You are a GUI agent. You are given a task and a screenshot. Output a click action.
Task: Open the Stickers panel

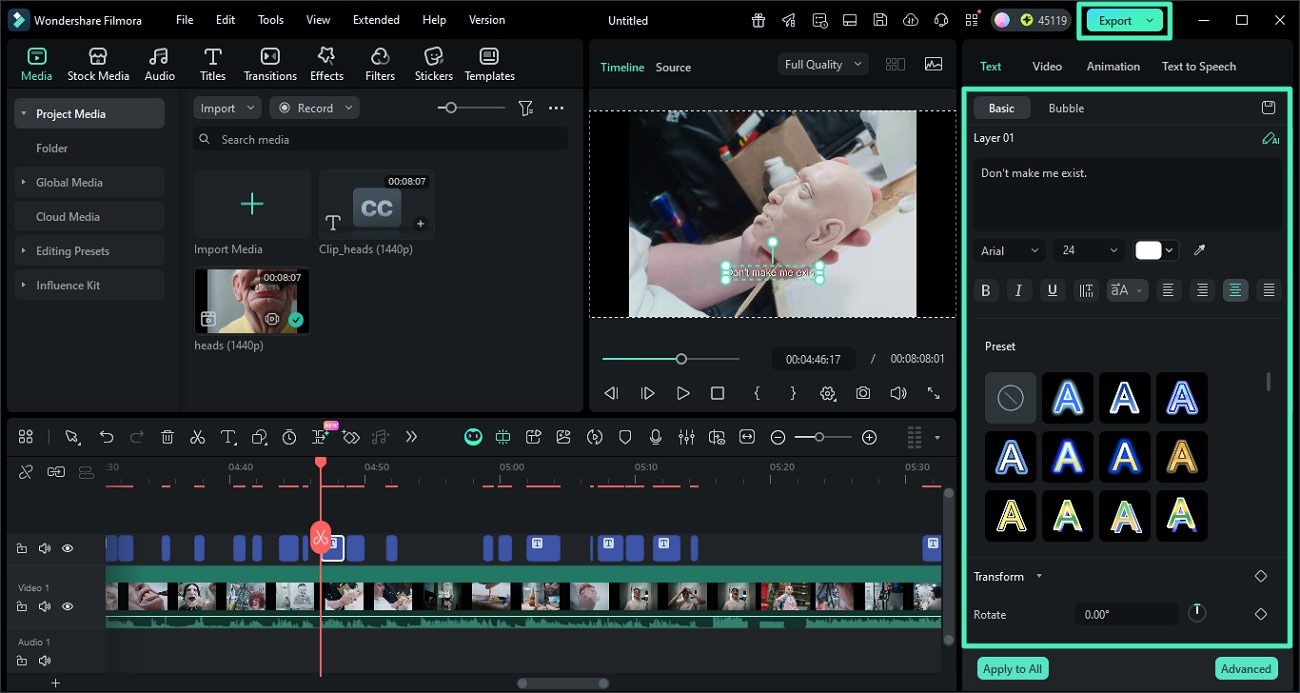click(x=433, y=62)
